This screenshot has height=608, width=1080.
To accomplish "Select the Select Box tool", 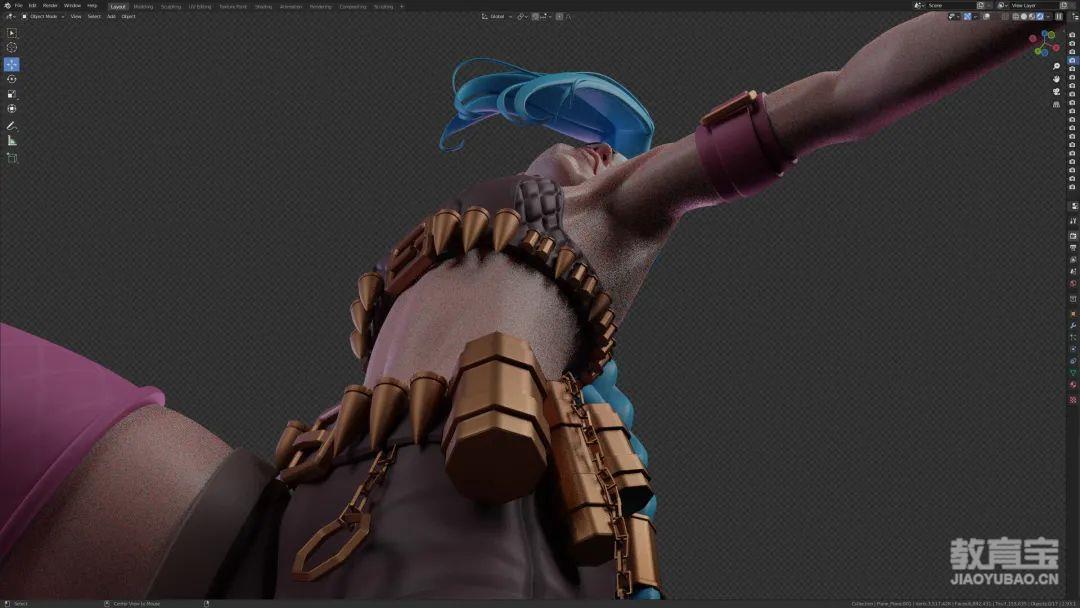I will (12, 32).
